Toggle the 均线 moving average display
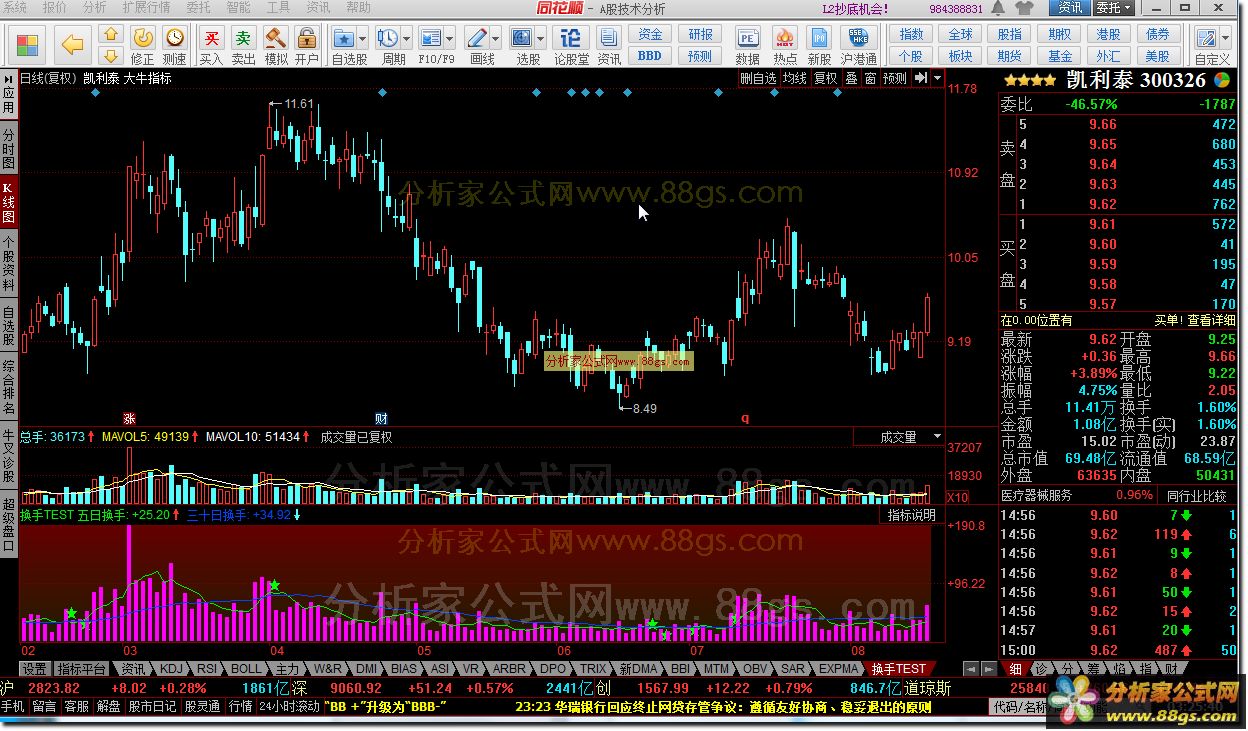1248x731 pixels. 795,78
